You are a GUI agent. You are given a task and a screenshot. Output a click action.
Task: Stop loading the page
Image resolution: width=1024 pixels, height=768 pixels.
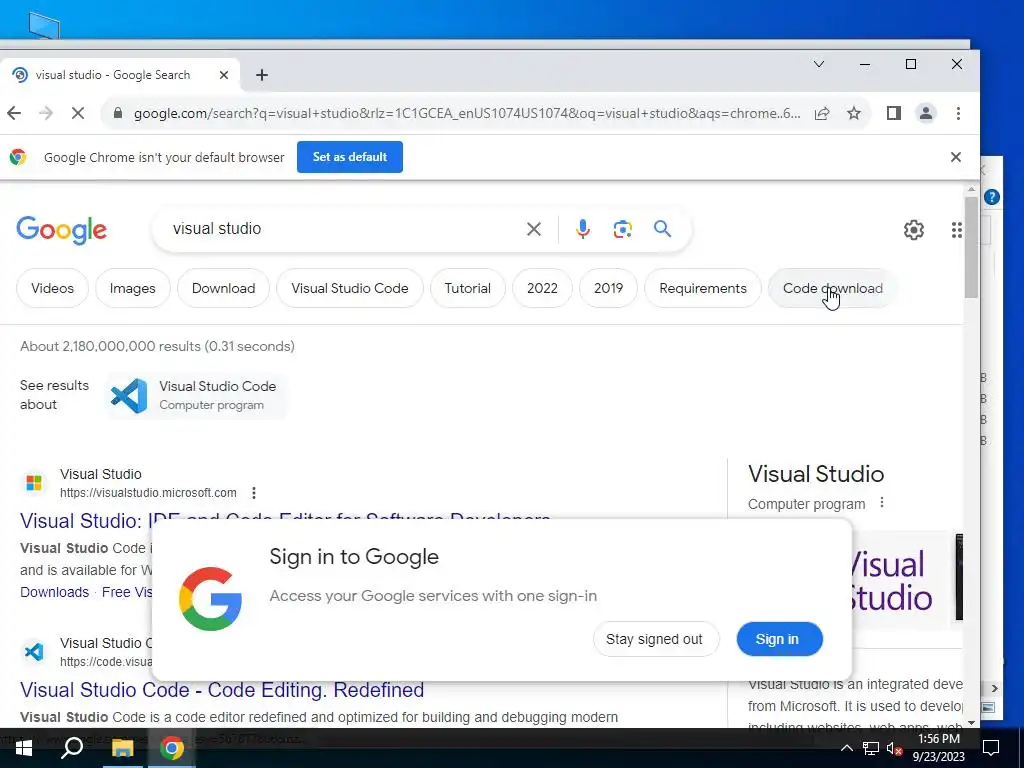[78, 113]
